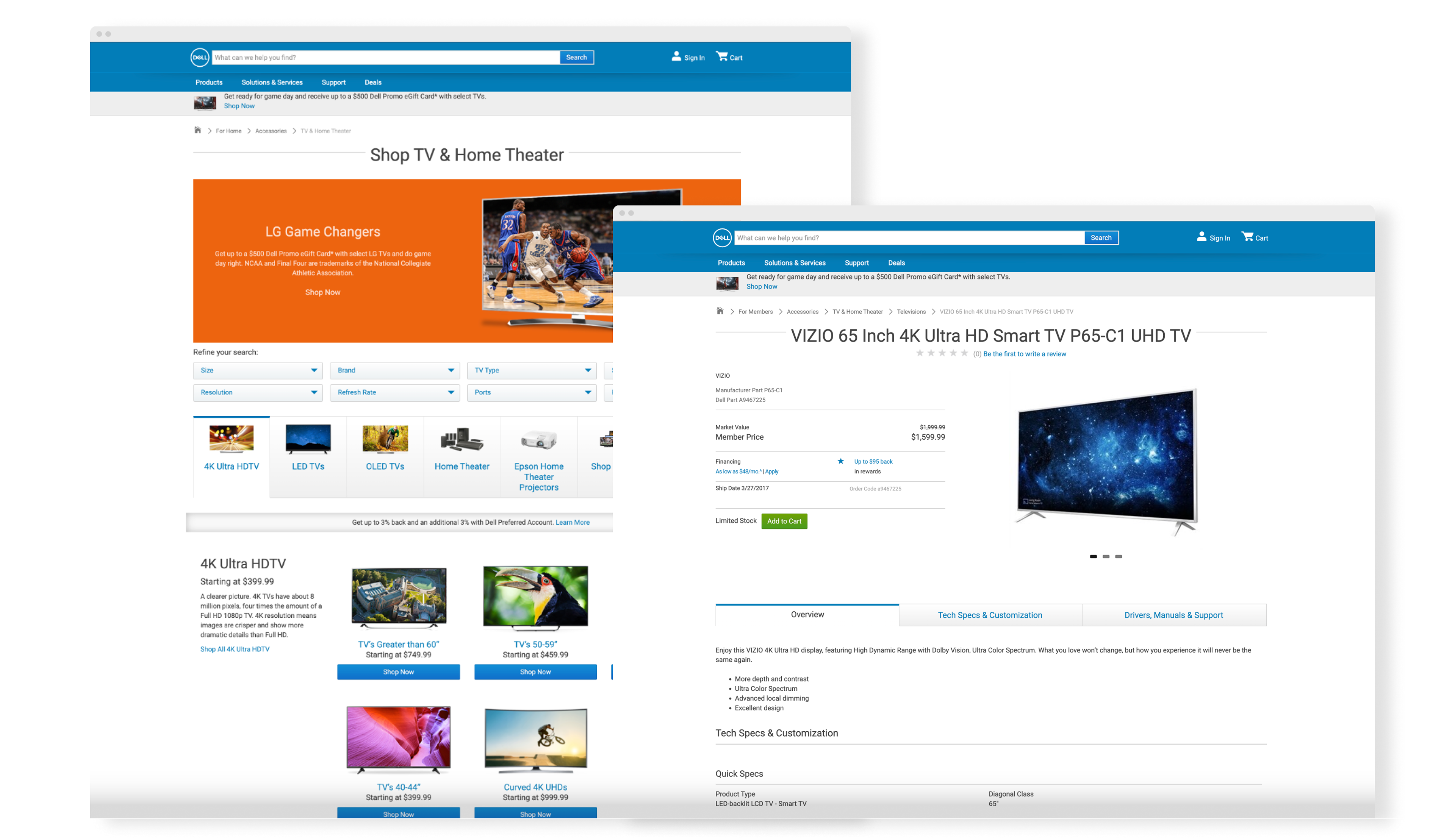Click home breadcrumb icon in back window
1455x840 pixels.
coord(197,130)
